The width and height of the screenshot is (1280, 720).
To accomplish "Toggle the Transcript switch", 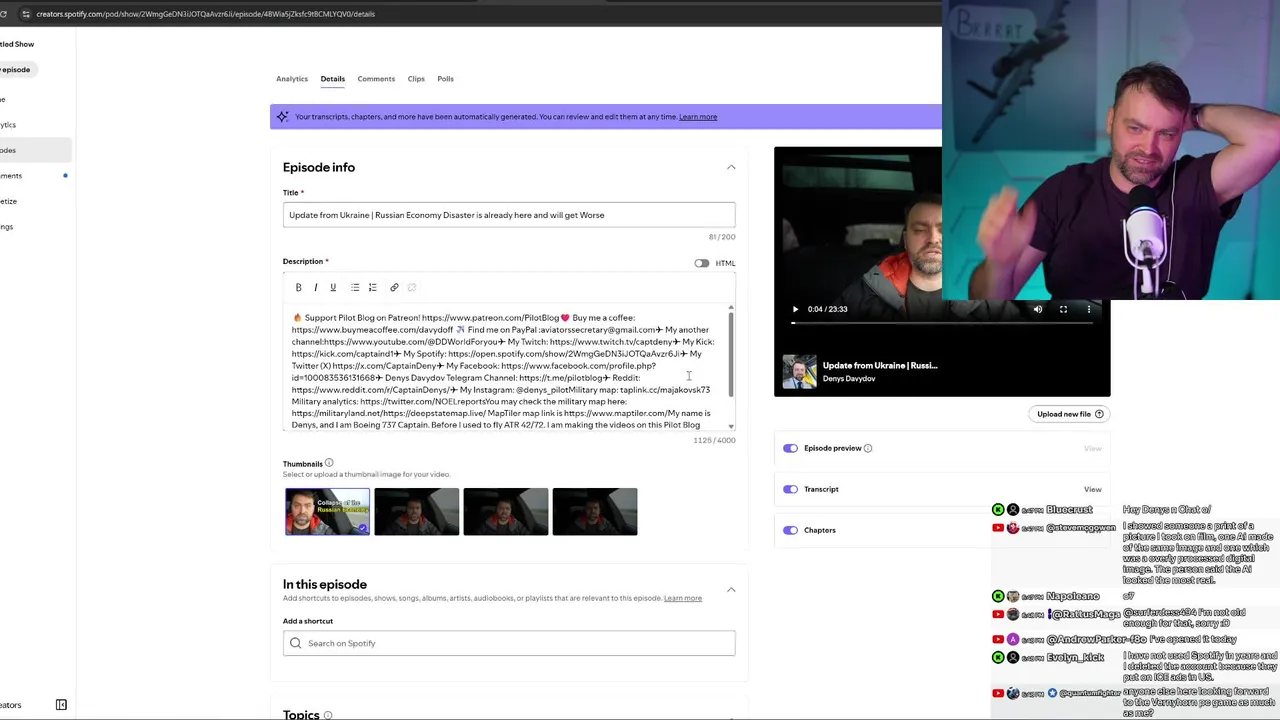I will [x=790, y=489].
